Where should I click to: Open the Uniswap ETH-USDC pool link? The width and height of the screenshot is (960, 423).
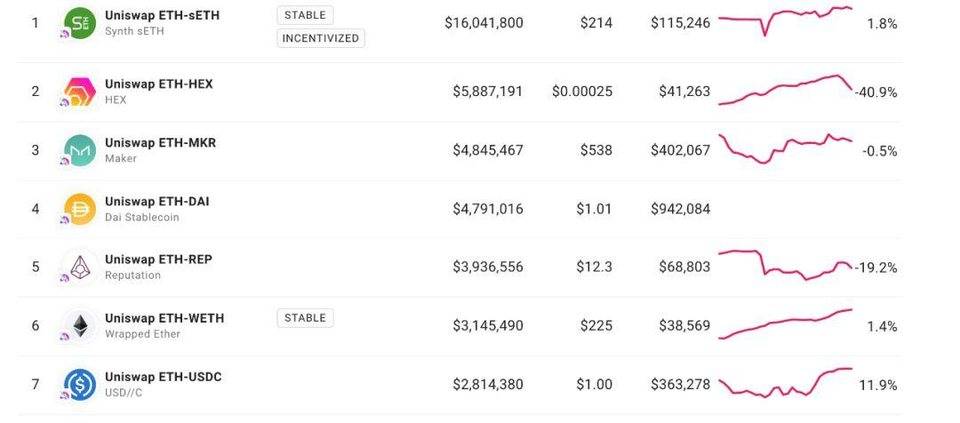163,376
